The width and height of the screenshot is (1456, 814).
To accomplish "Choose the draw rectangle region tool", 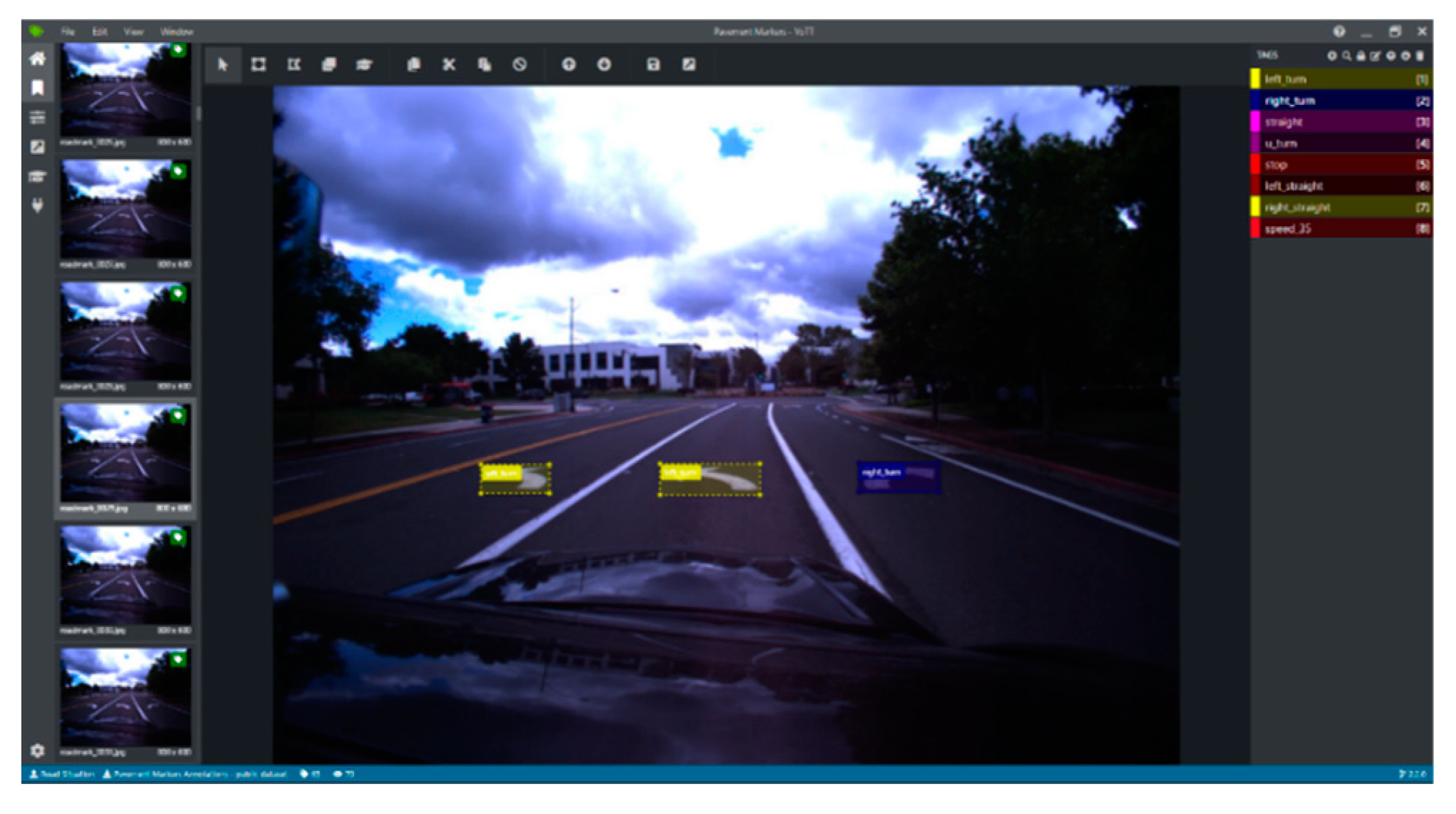I will point(258,65).
